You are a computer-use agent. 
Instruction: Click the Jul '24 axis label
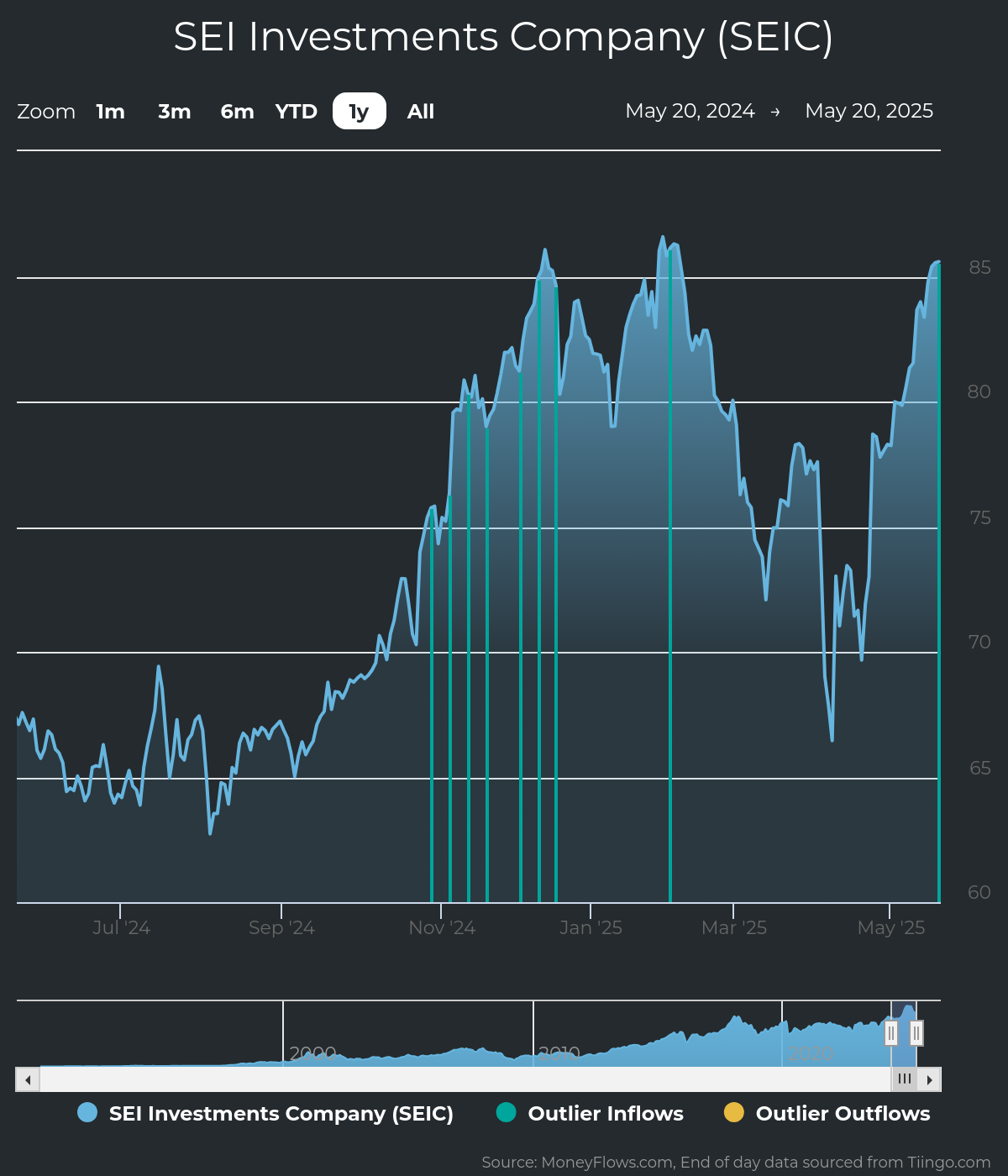tap(121, 927)
